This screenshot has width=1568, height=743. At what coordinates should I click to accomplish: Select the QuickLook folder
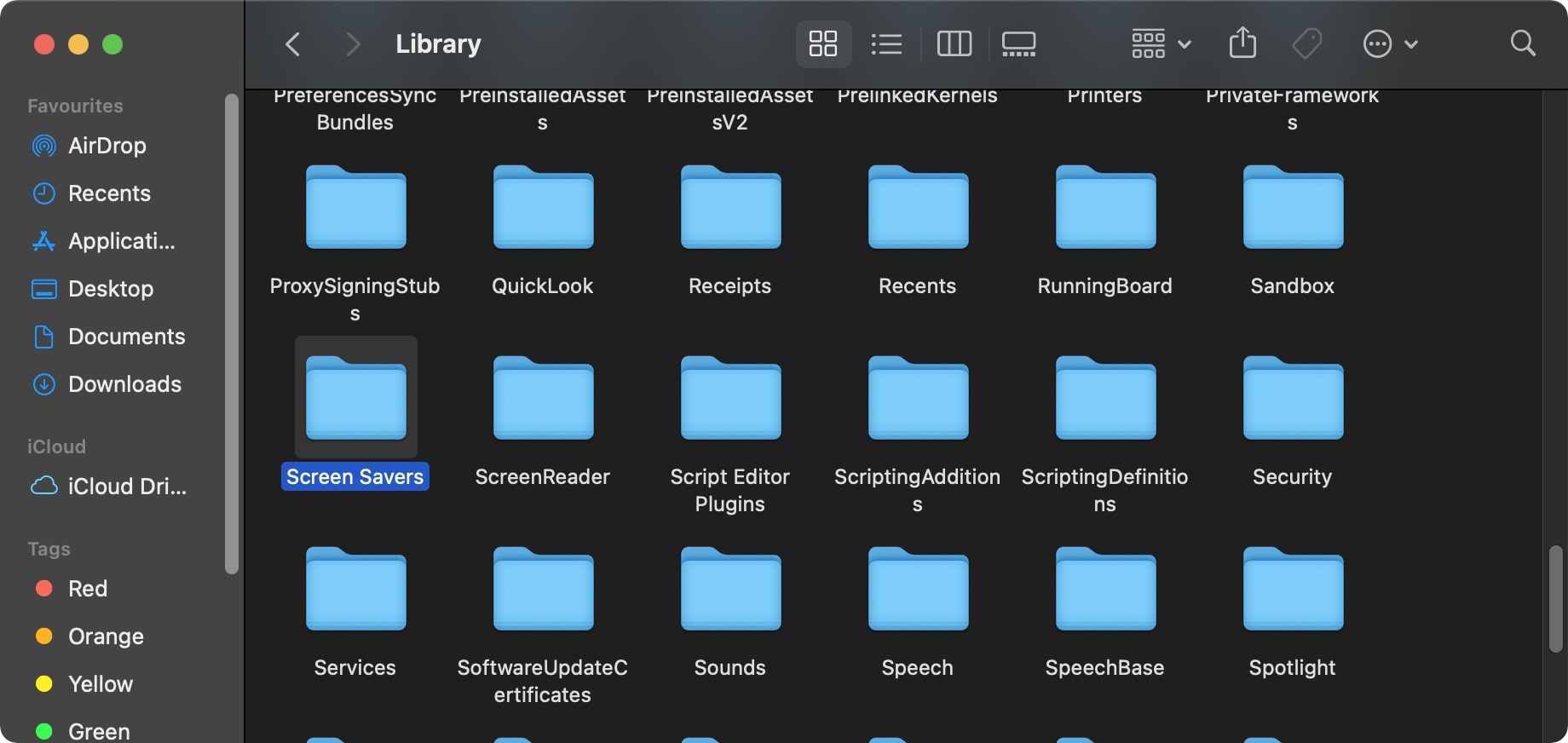point(543,207)
